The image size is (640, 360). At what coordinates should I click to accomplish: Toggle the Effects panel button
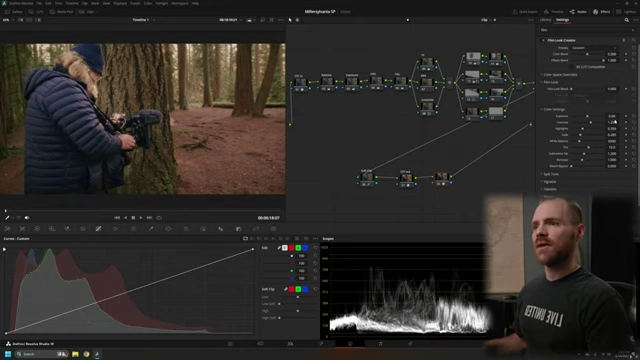click(602, 12)
